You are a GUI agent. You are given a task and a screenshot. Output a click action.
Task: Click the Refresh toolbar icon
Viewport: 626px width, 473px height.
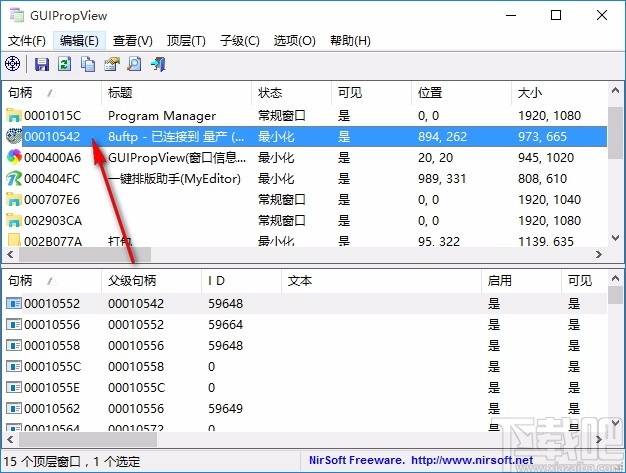click(64, 64)
